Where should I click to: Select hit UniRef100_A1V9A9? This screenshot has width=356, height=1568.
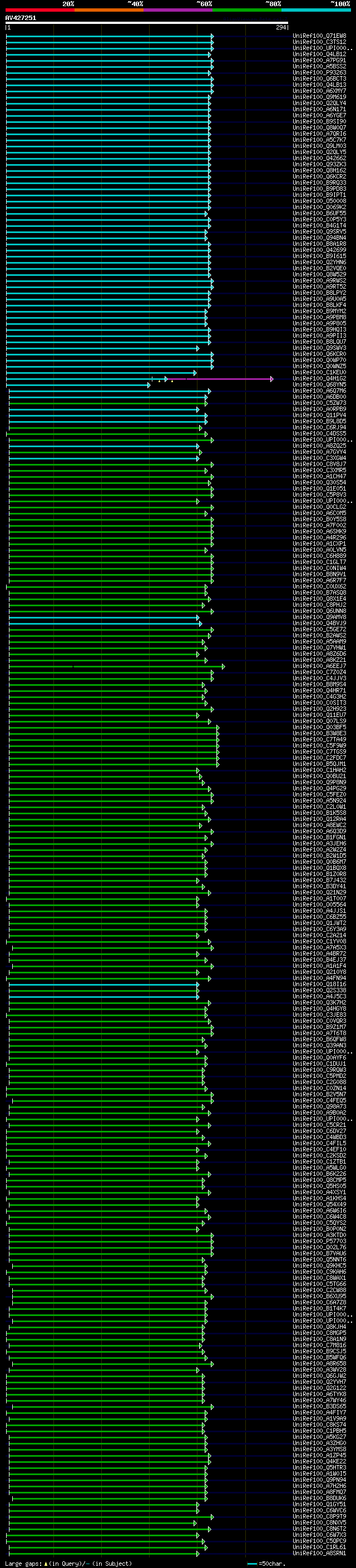point(319,1419)
